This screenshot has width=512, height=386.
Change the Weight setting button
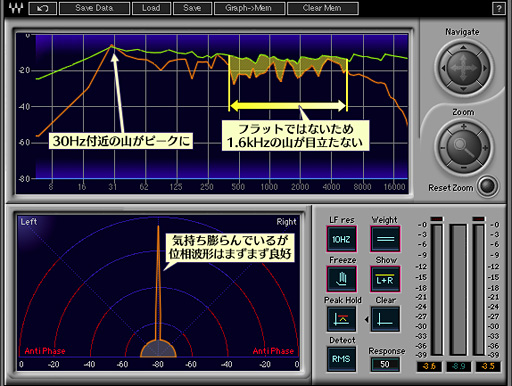[385, 239]
